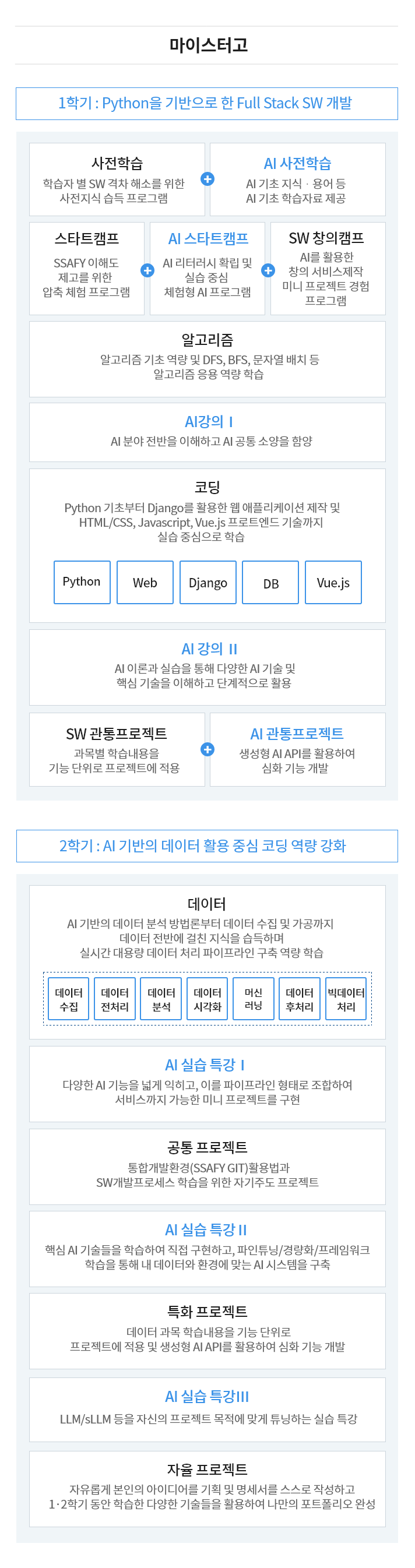Viewport: 415px width, 1568px height.
Task: Select the Django box
Action: pyautogui.click(x=208, y=583)
